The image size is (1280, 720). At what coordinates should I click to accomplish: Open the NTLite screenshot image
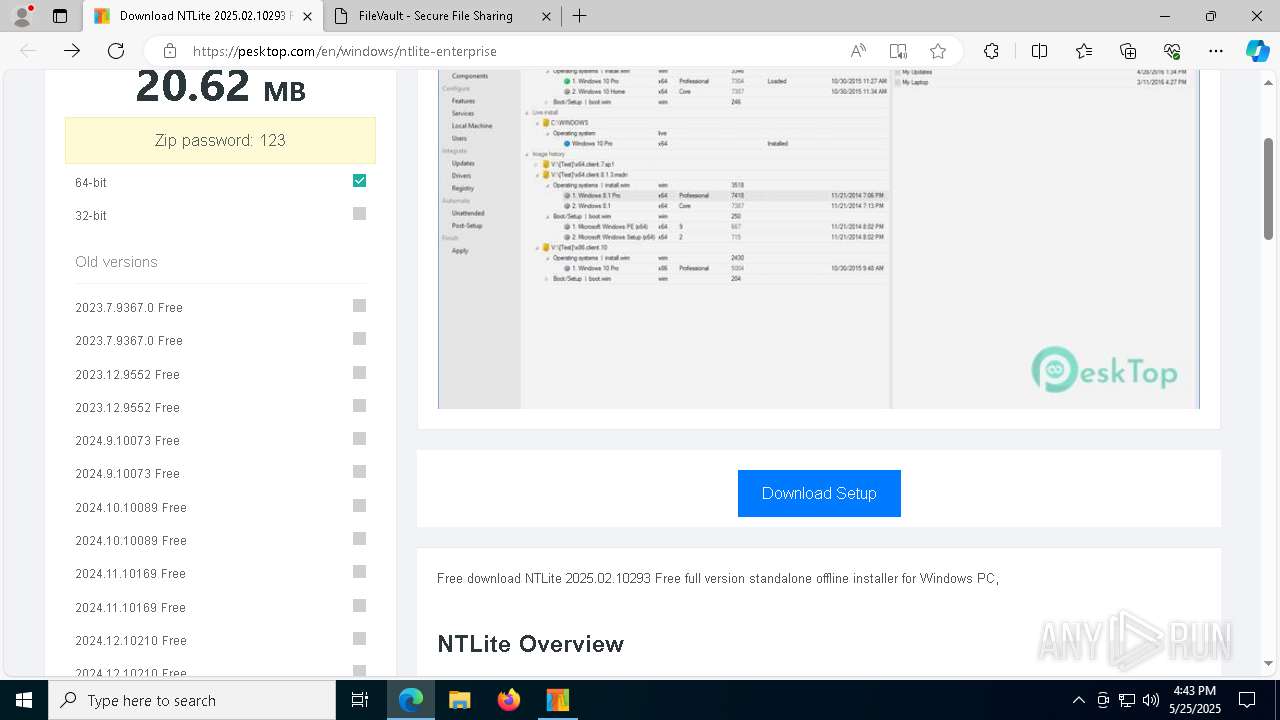pyautogui.click(x=819, y=239)
